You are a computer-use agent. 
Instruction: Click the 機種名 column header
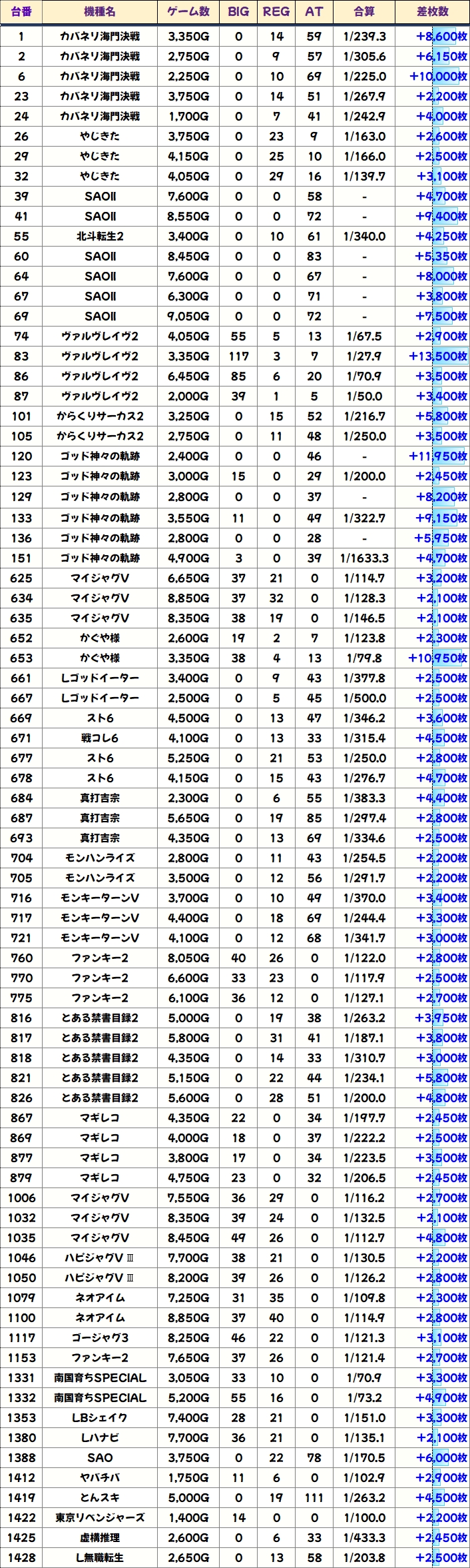tap(100, 11)
